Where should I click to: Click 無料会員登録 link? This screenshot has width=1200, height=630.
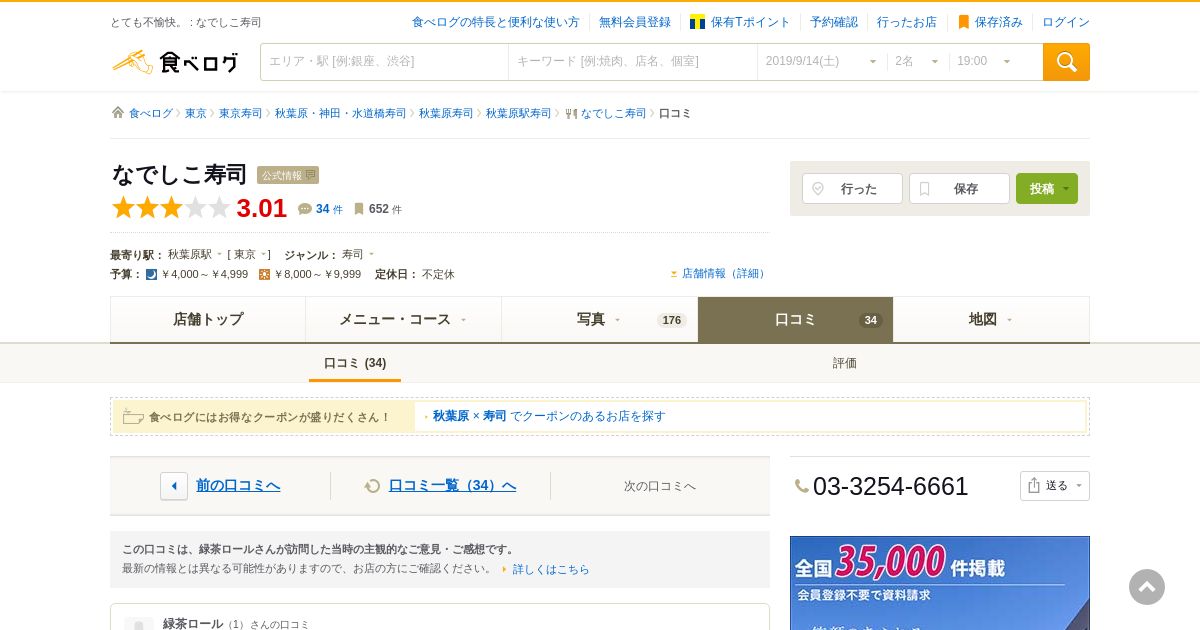635,22
